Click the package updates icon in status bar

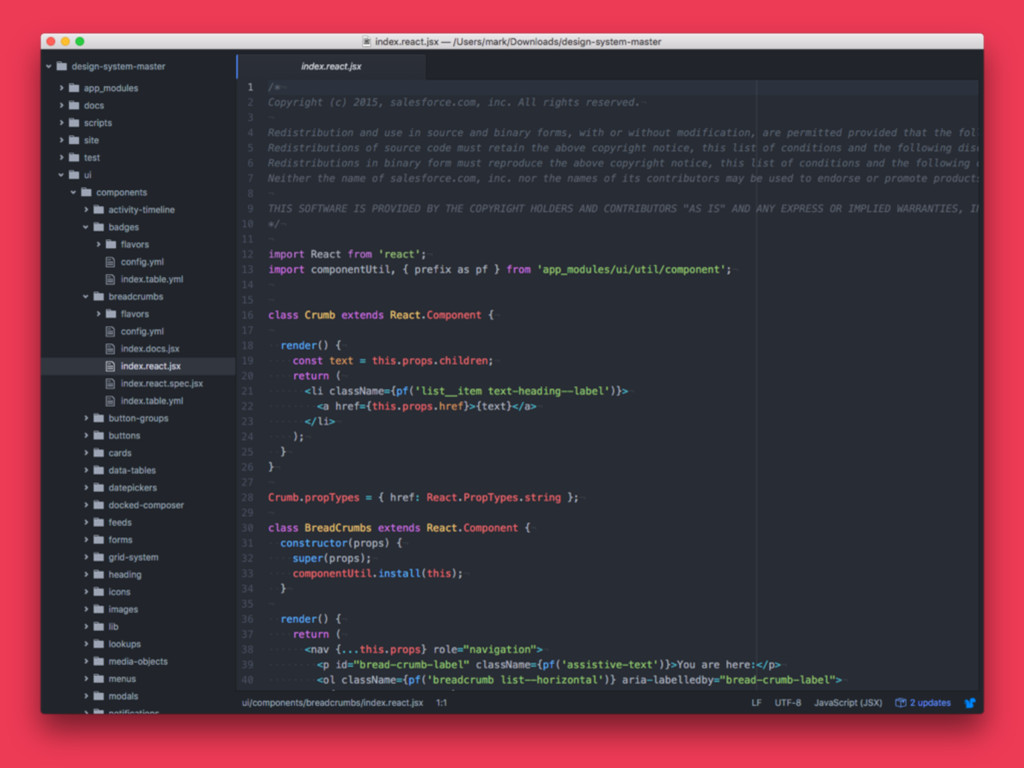click(x=901, y=703)
